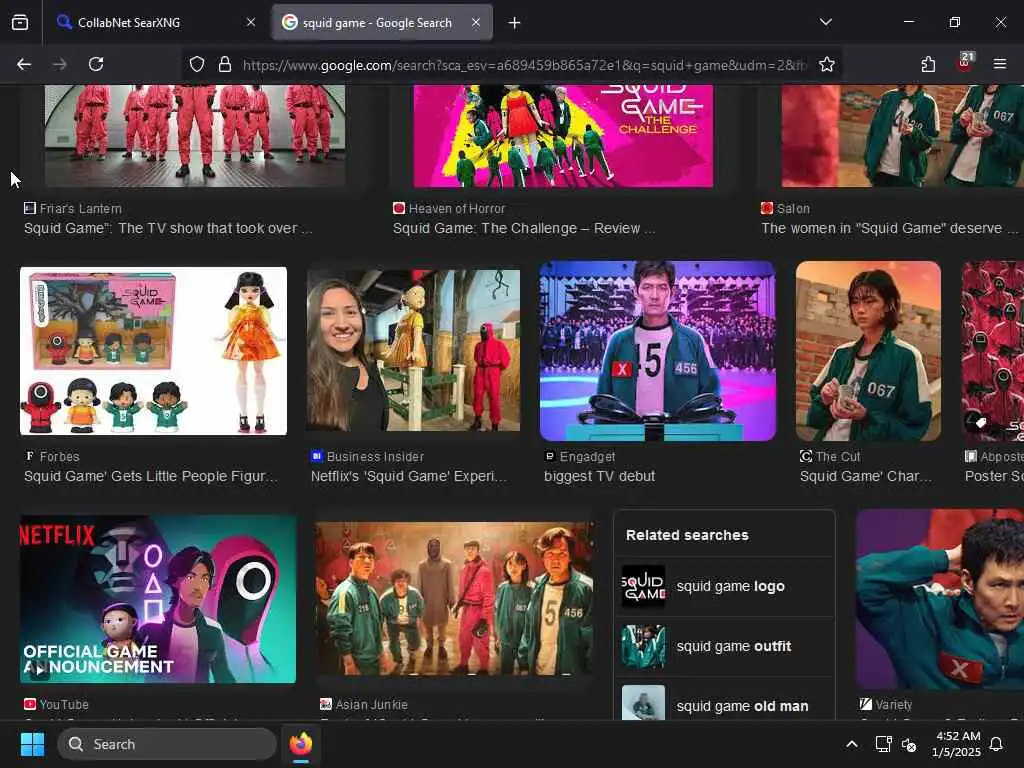Viewport: 1024px width, 768px height.
Task: Open the extensions puzzle icon
Action: pos(928,64)
